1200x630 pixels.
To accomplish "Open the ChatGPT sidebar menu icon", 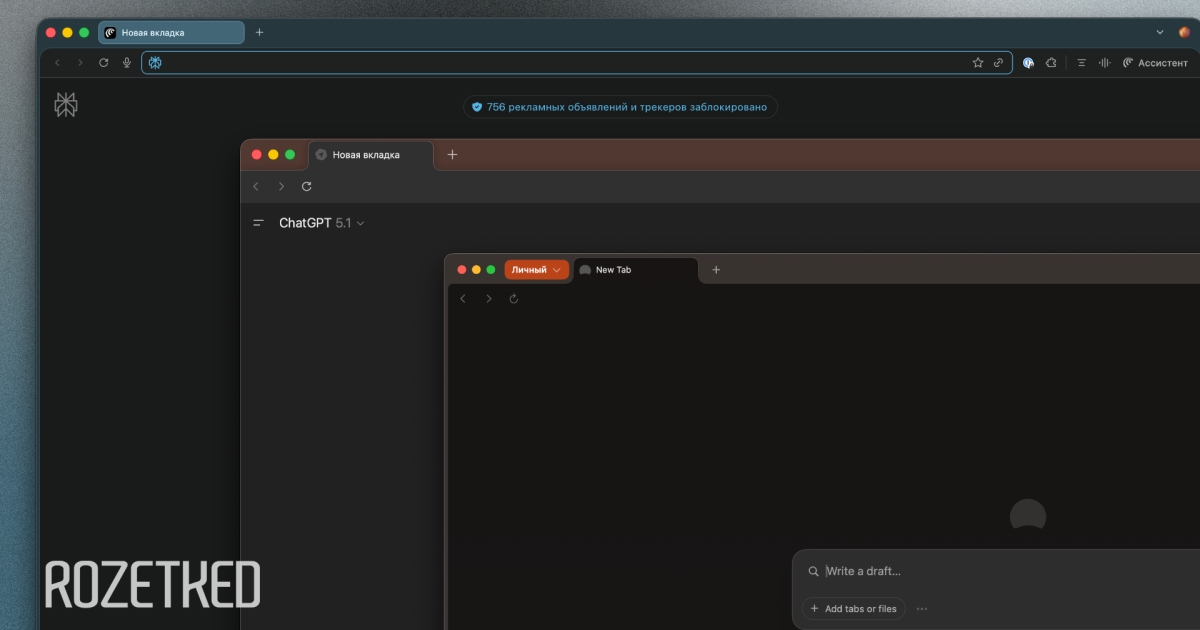I will click(259, 223).
